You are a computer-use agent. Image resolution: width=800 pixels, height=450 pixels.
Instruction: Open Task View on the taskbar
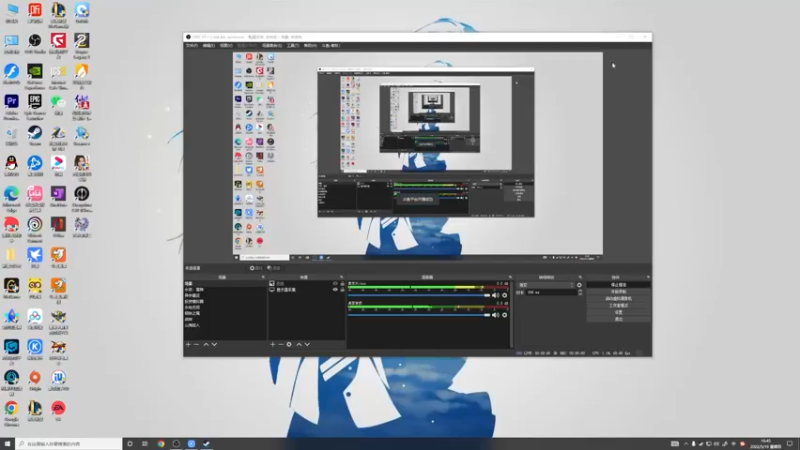(x=145, y=444)
